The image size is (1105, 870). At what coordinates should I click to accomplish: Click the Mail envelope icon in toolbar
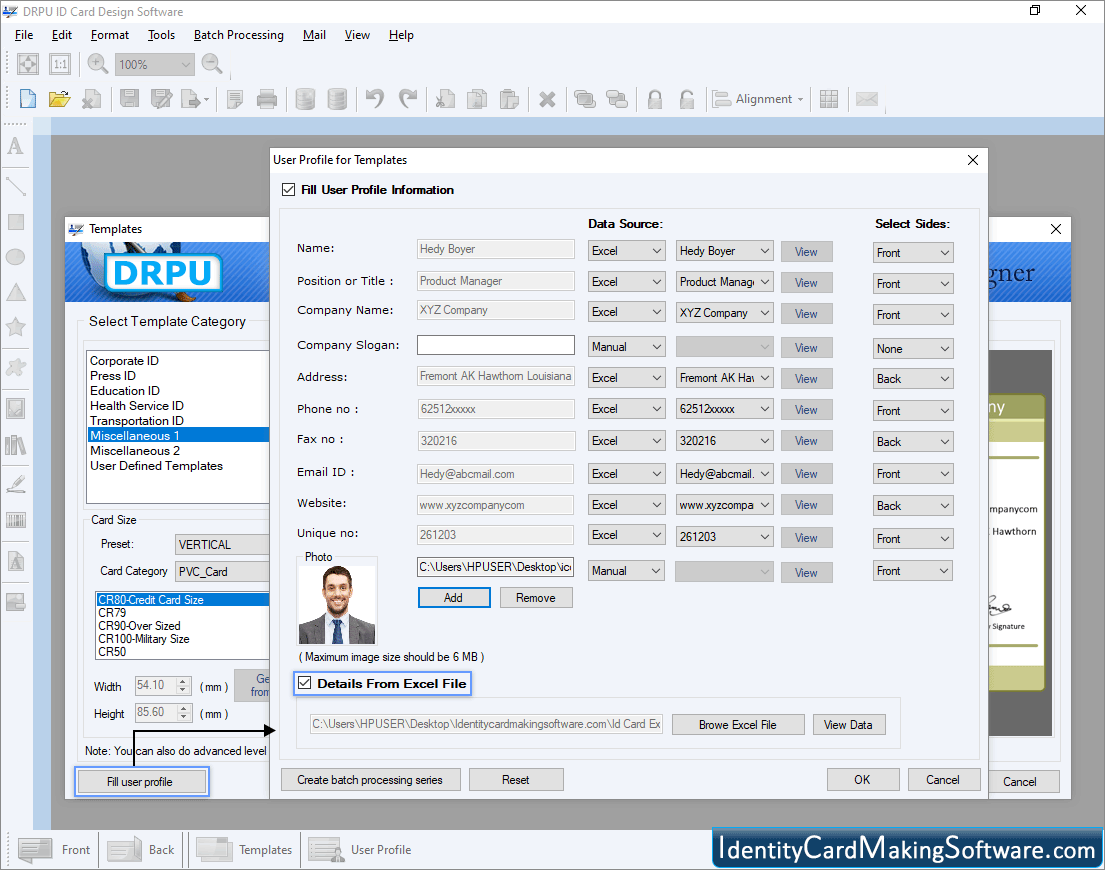click(867, 99)
